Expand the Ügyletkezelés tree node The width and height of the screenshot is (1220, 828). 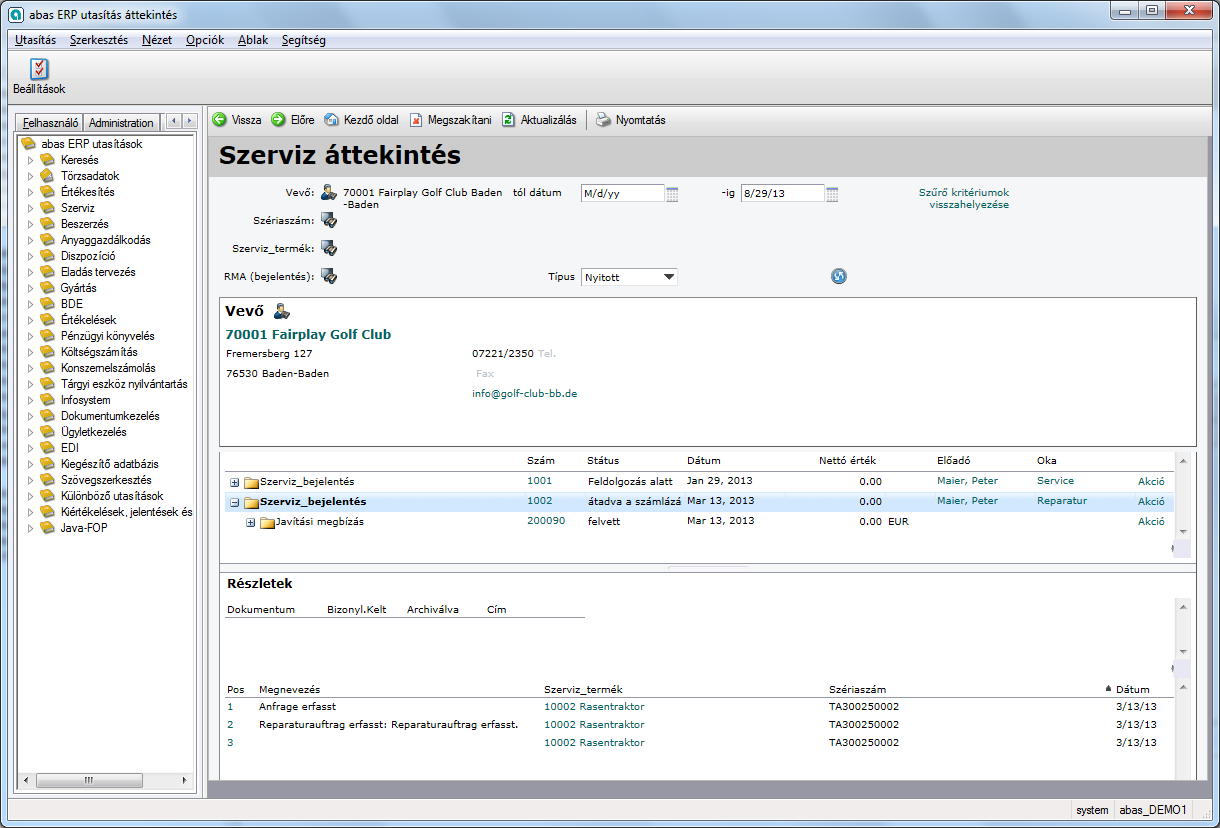click(x=31, y=432)
